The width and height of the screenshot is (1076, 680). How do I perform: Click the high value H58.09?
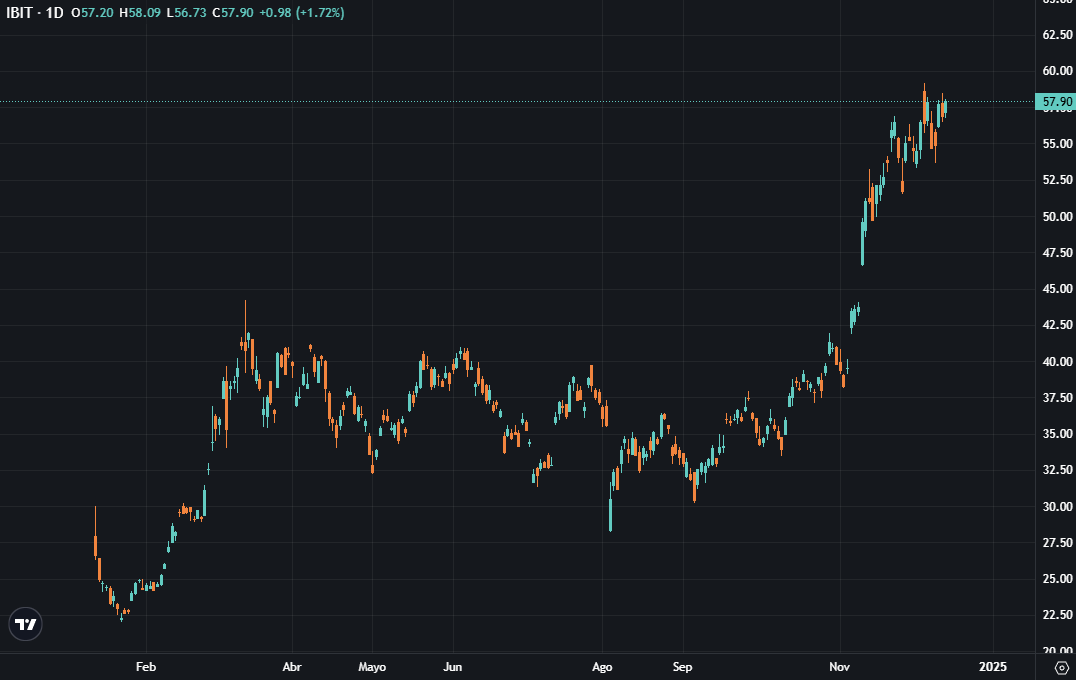pyautogui.click(x=140, y=12)
